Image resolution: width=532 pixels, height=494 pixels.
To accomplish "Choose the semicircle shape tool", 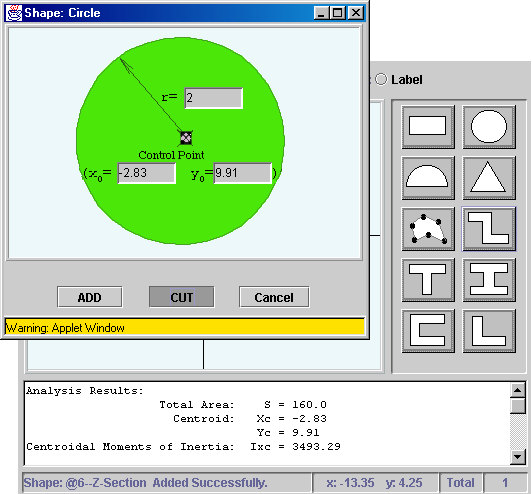I will click(428, 178).
